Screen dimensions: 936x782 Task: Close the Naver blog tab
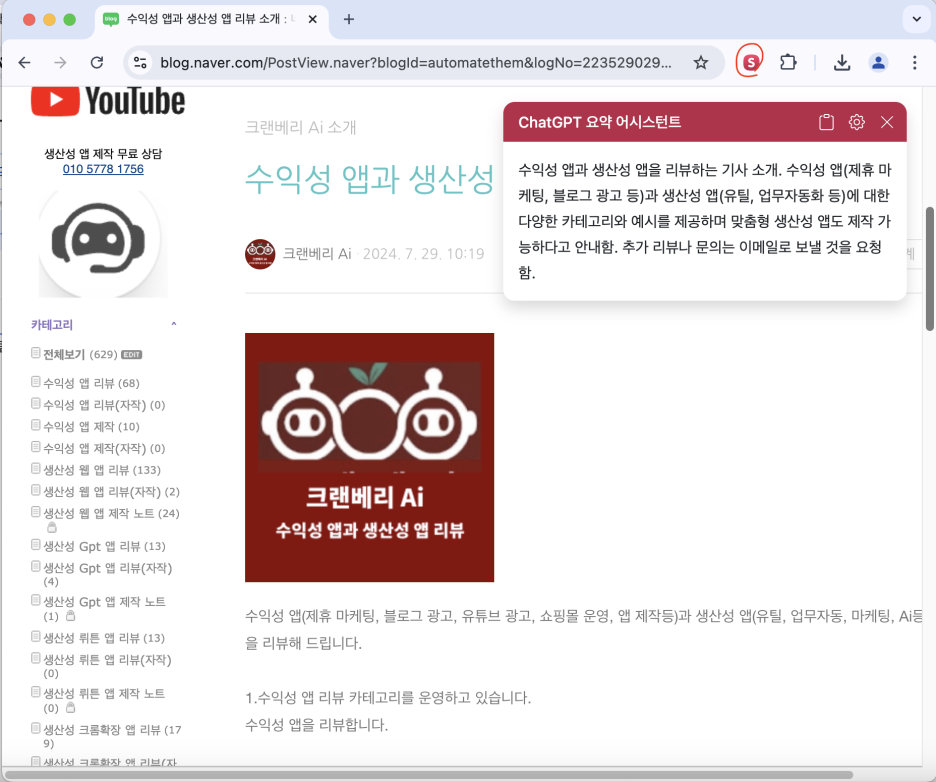coord(312,20)
